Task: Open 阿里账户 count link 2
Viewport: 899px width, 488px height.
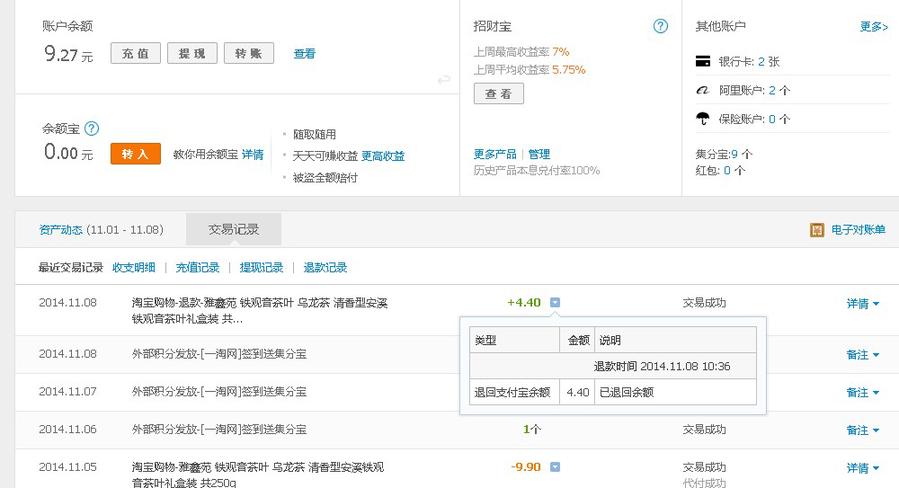Action: [x=772, y=90]
